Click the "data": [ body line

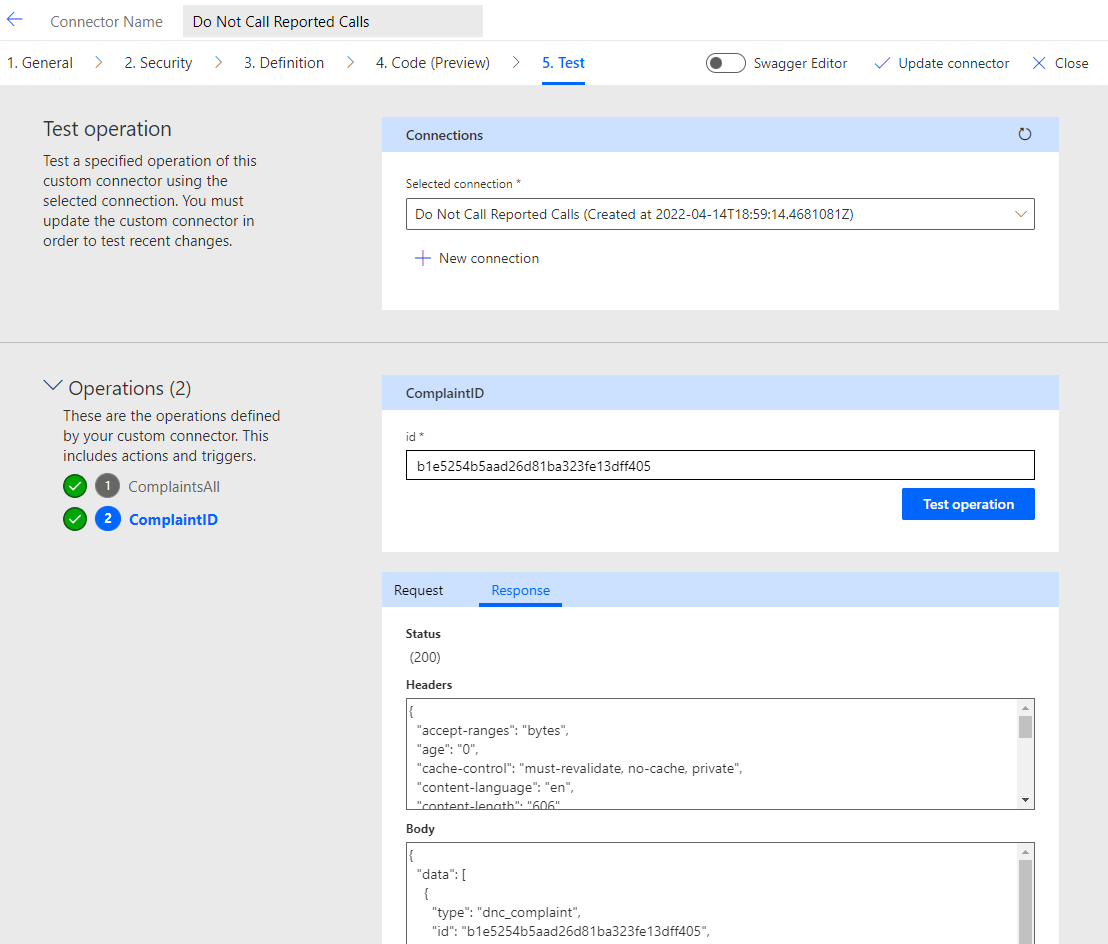pyautogui.click(x=441, y=874)
